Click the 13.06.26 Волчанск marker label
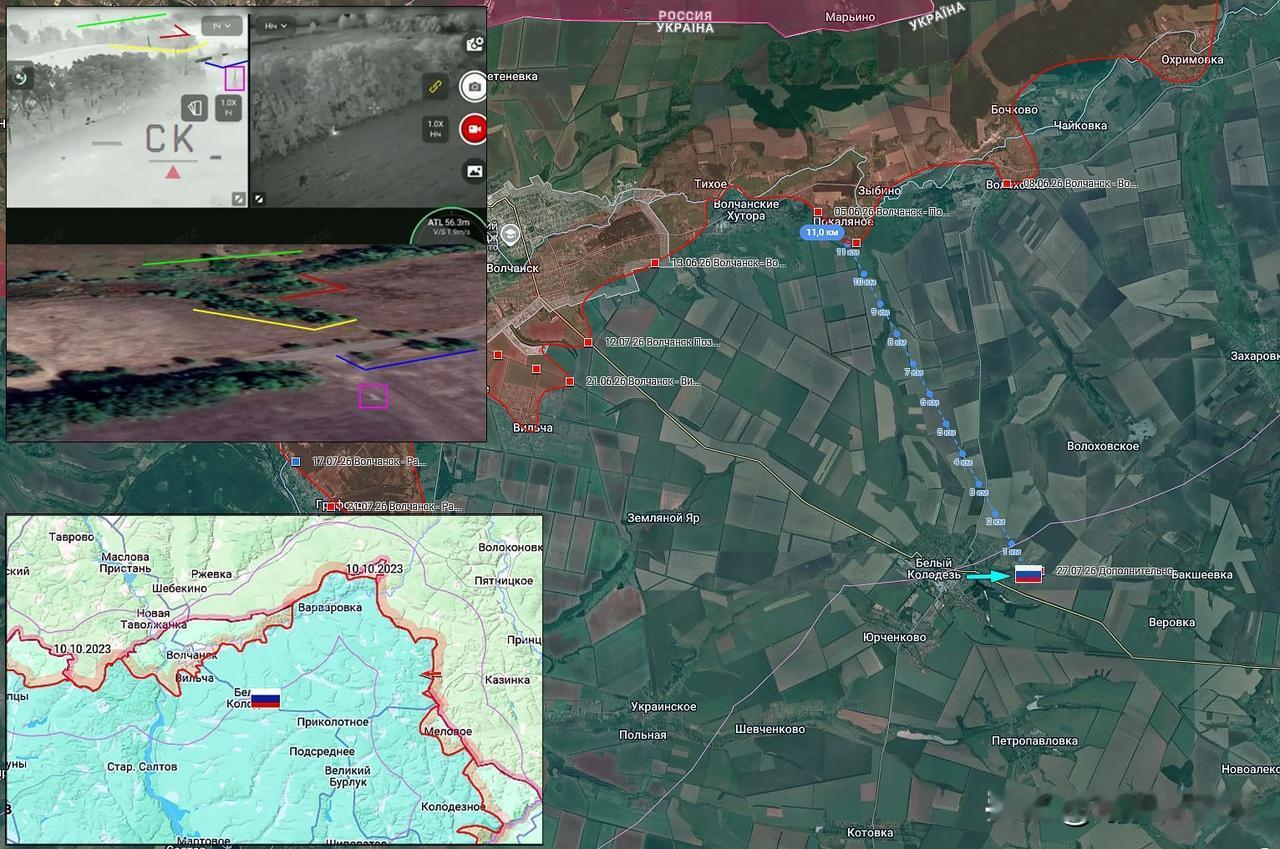The height and width of the screenshot is (849, 1280). pyautogui.click(x=730, y=262)
